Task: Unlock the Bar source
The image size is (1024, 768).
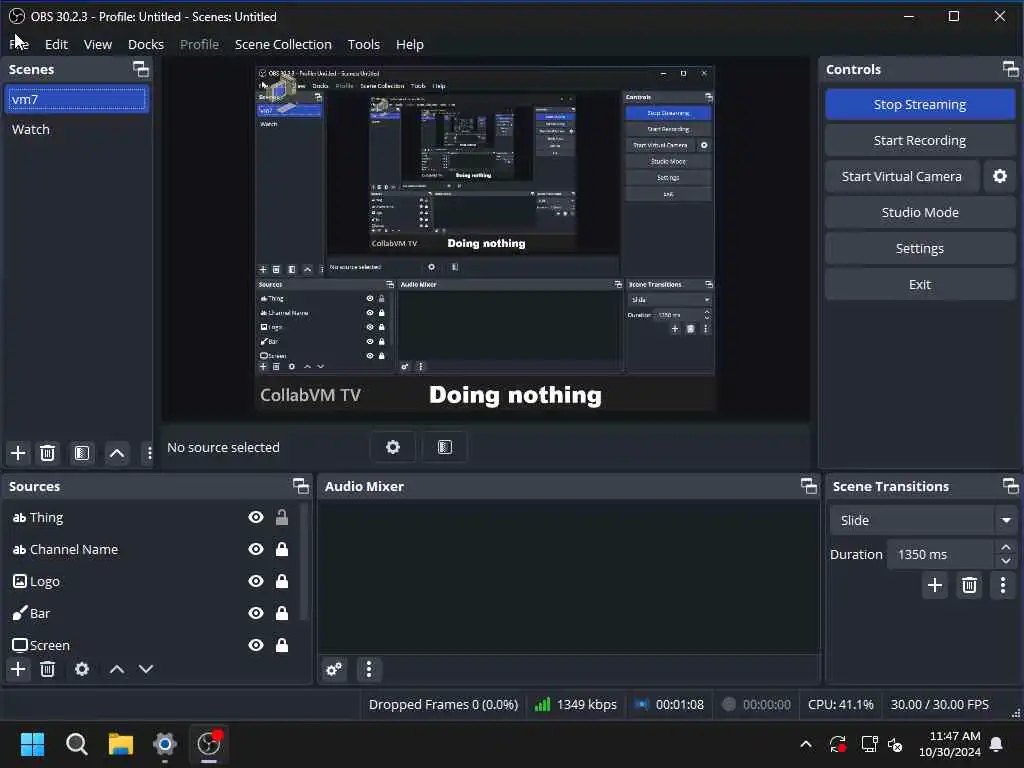Action: 282,613
